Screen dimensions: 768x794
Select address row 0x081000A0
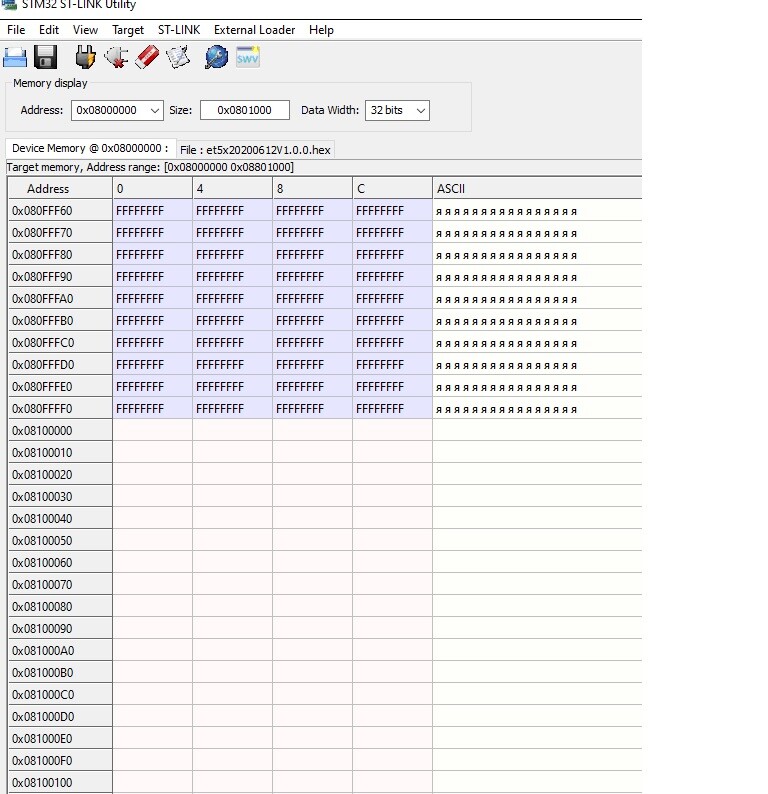click(60, 651)
